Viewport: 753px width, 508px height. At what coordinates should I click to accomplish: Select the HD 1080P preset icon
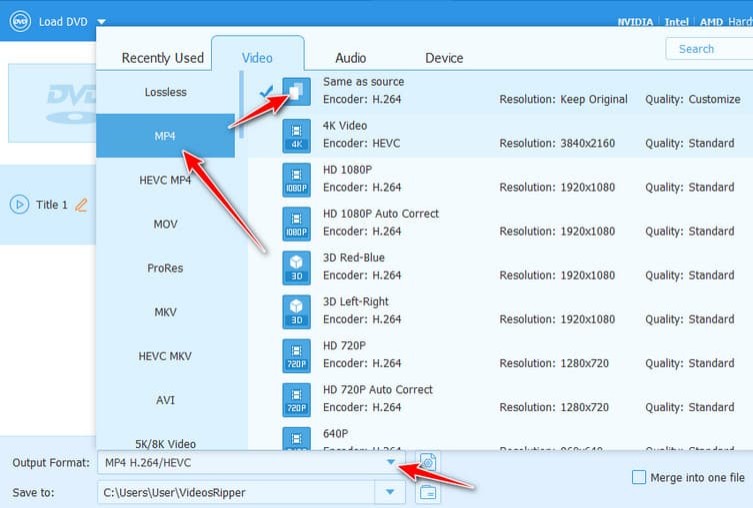(296, 180)
